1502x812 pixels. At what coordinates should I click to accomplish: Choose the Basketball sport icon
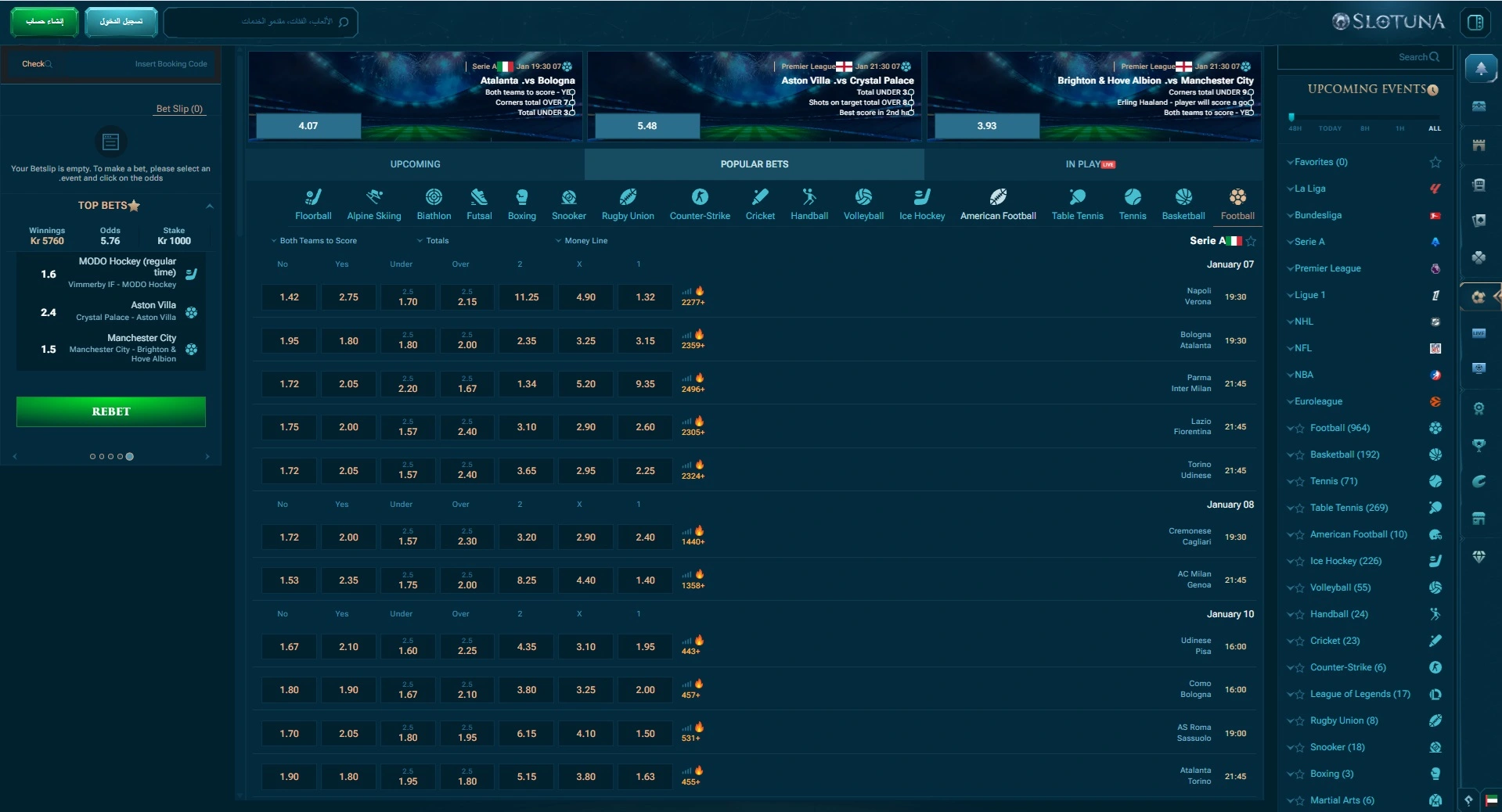(1183, 197)
